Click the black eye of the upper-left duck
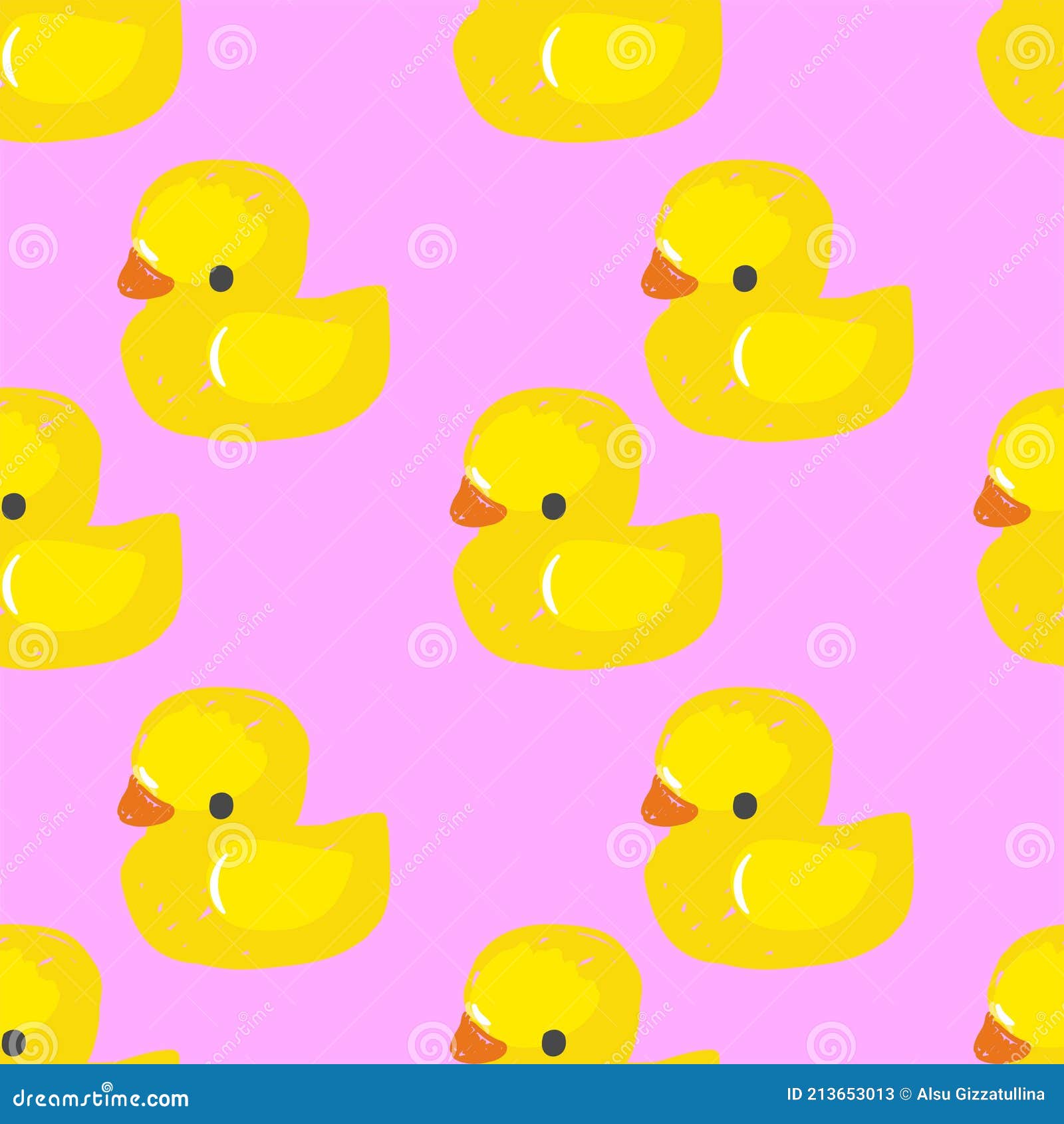This screenshot has height=1124, width=1064. coord(223,280)
